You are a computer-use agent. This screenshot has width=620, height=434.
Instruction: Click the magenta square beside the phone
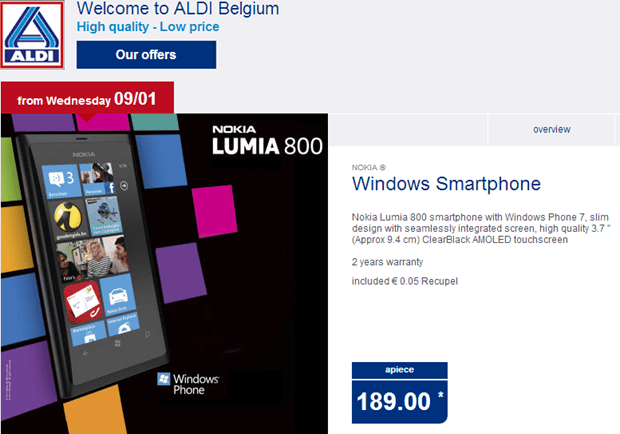tap(214, 211)
